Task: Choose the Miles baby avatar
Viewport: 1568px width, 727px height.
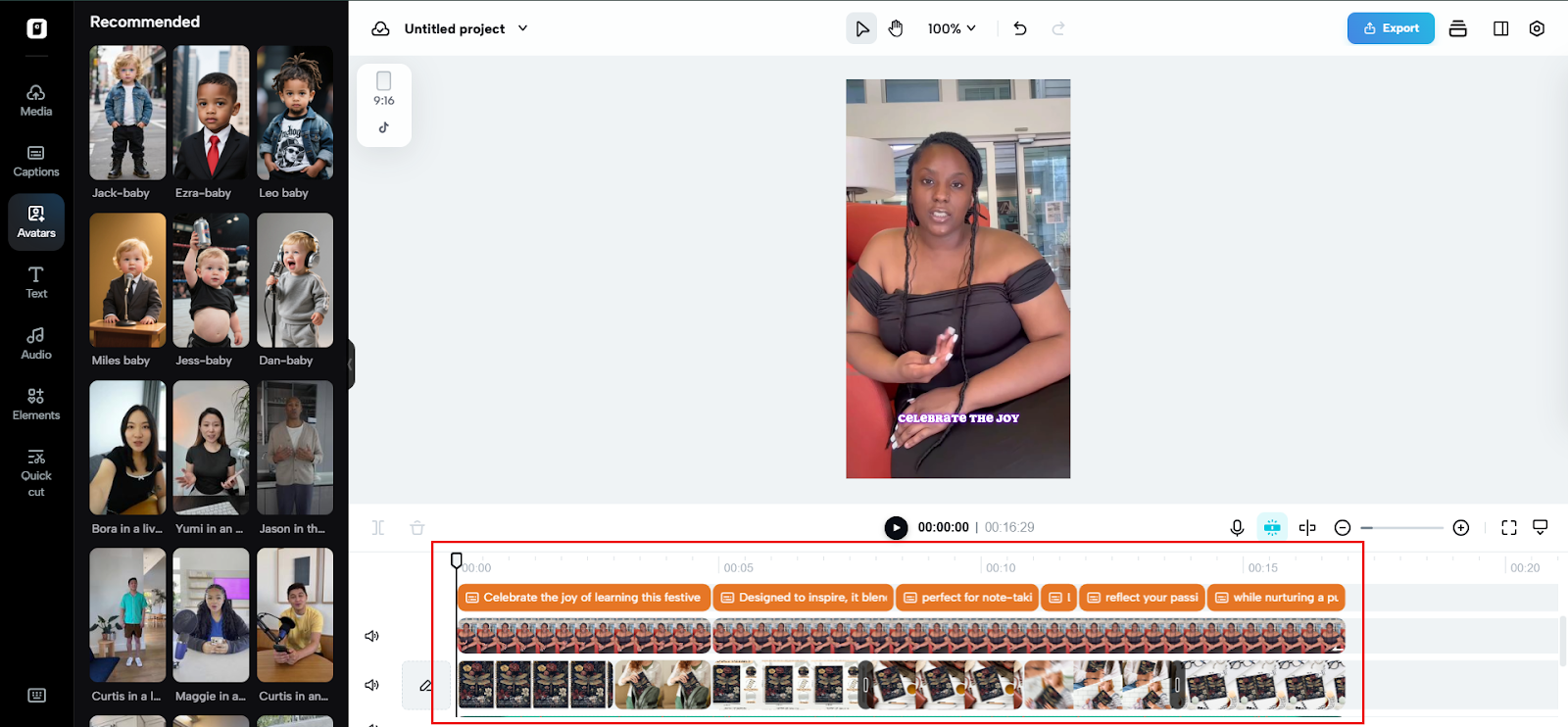Action: 127,280
